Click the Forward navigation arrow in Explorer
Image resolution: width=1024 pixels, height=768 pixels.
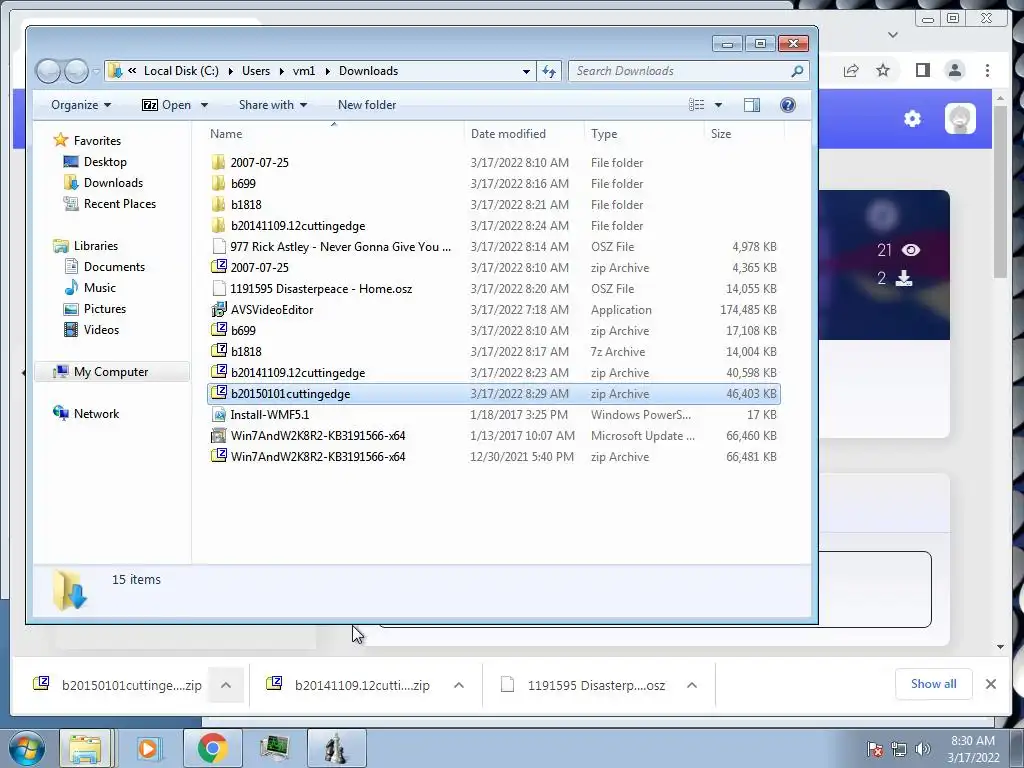(76, 71)
